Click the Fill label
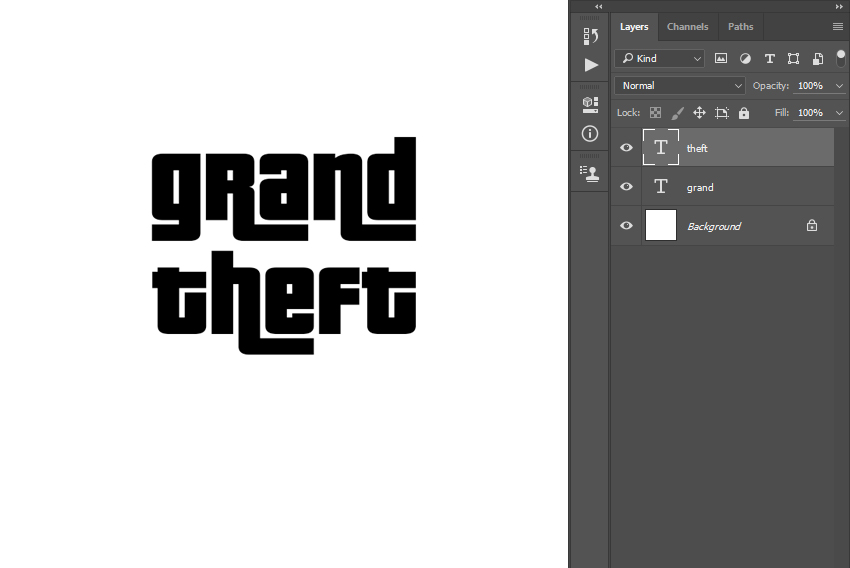Screen dimensions: 850x568 point(782,113)
